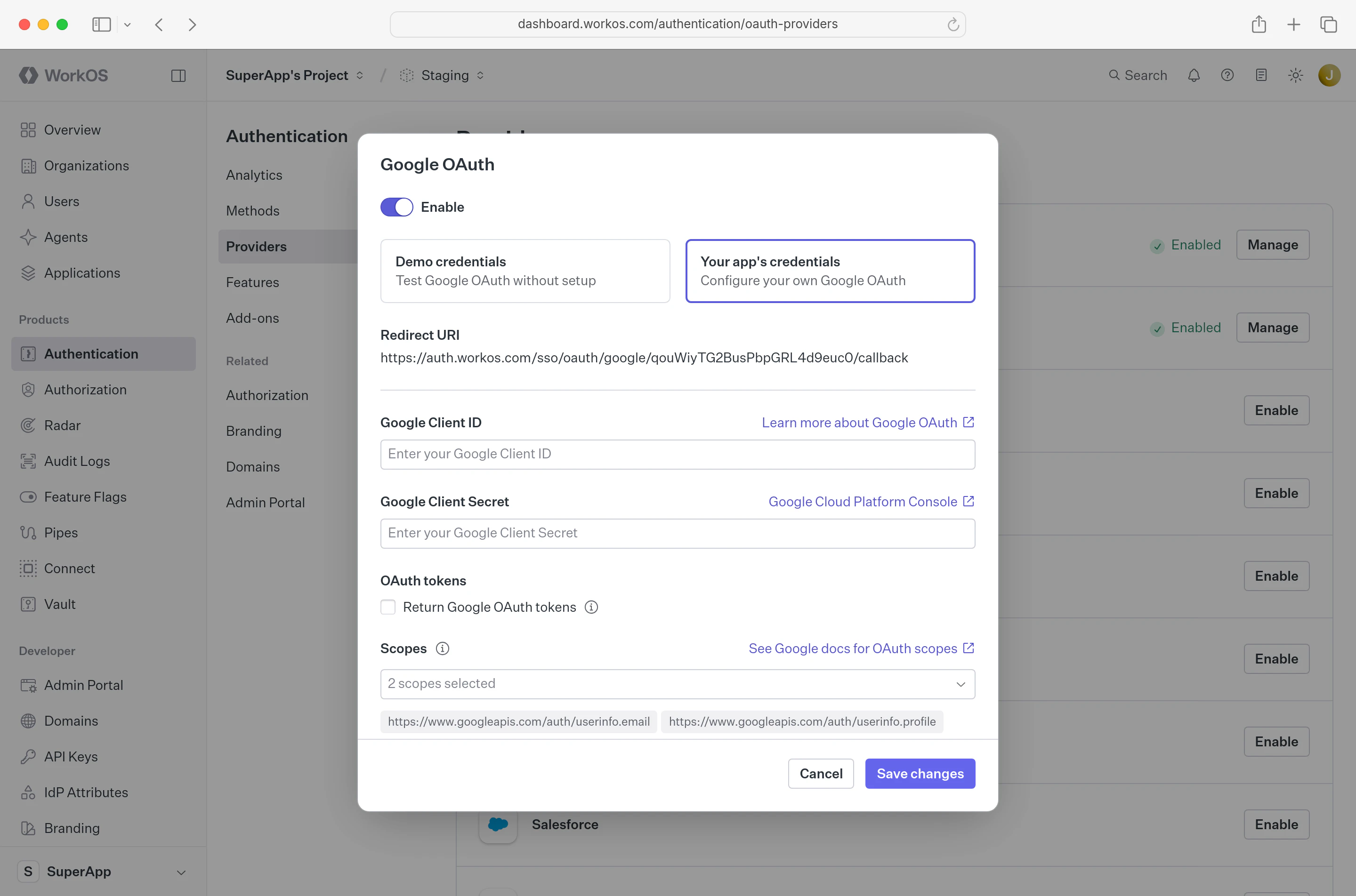Go forward with Safari forward arrow
The height and width of the screenshot is (896, 1356).
point(192,24)
